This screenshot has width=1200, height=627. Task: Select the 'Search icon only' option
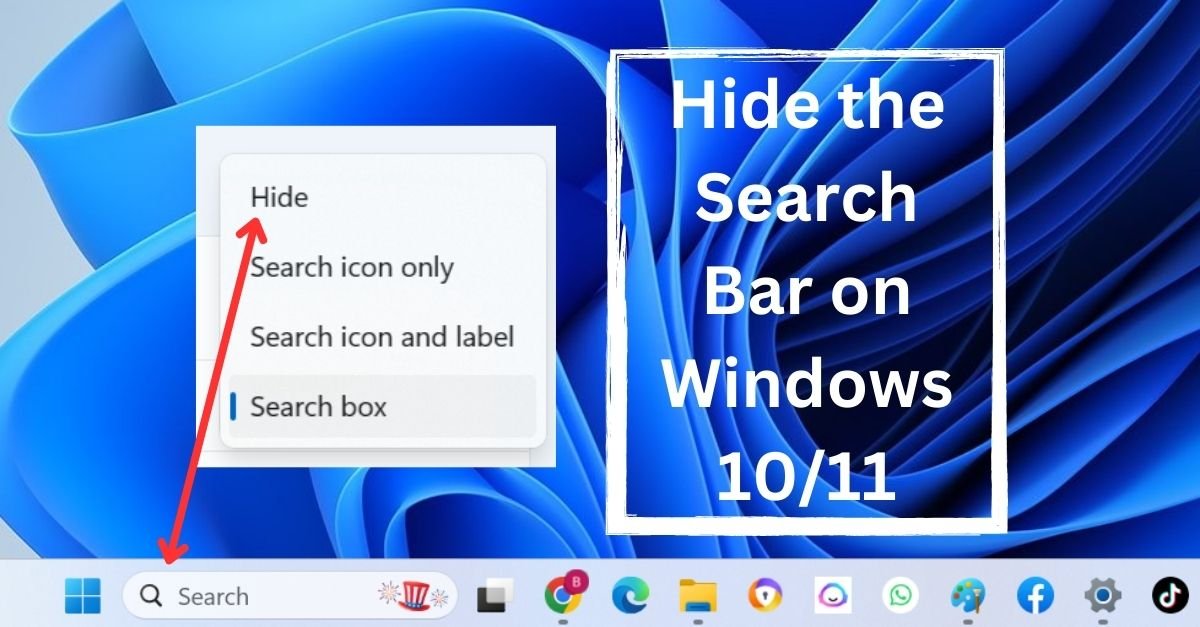click(352, 268)
